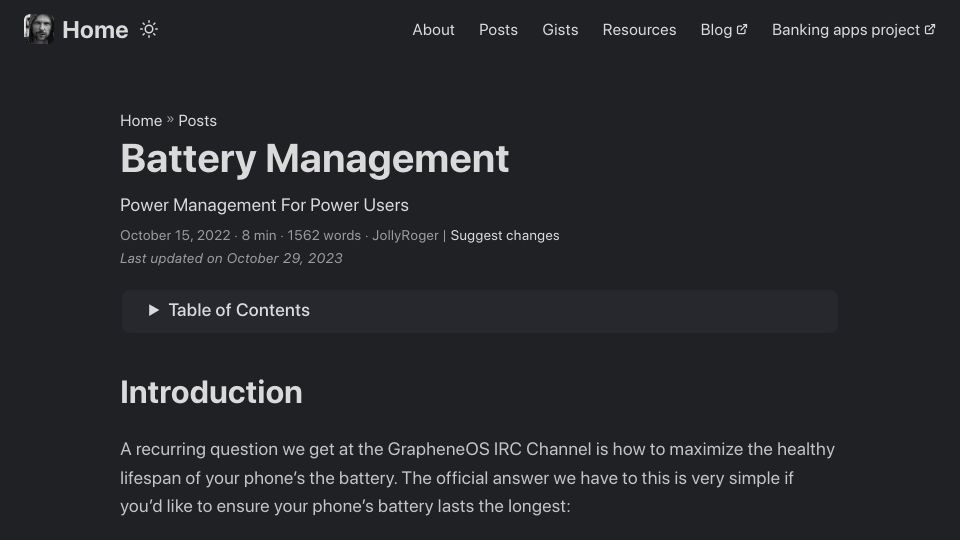Toggle the light/dark theme sun icon
The image size is (960, 540).
coord(149,29)
